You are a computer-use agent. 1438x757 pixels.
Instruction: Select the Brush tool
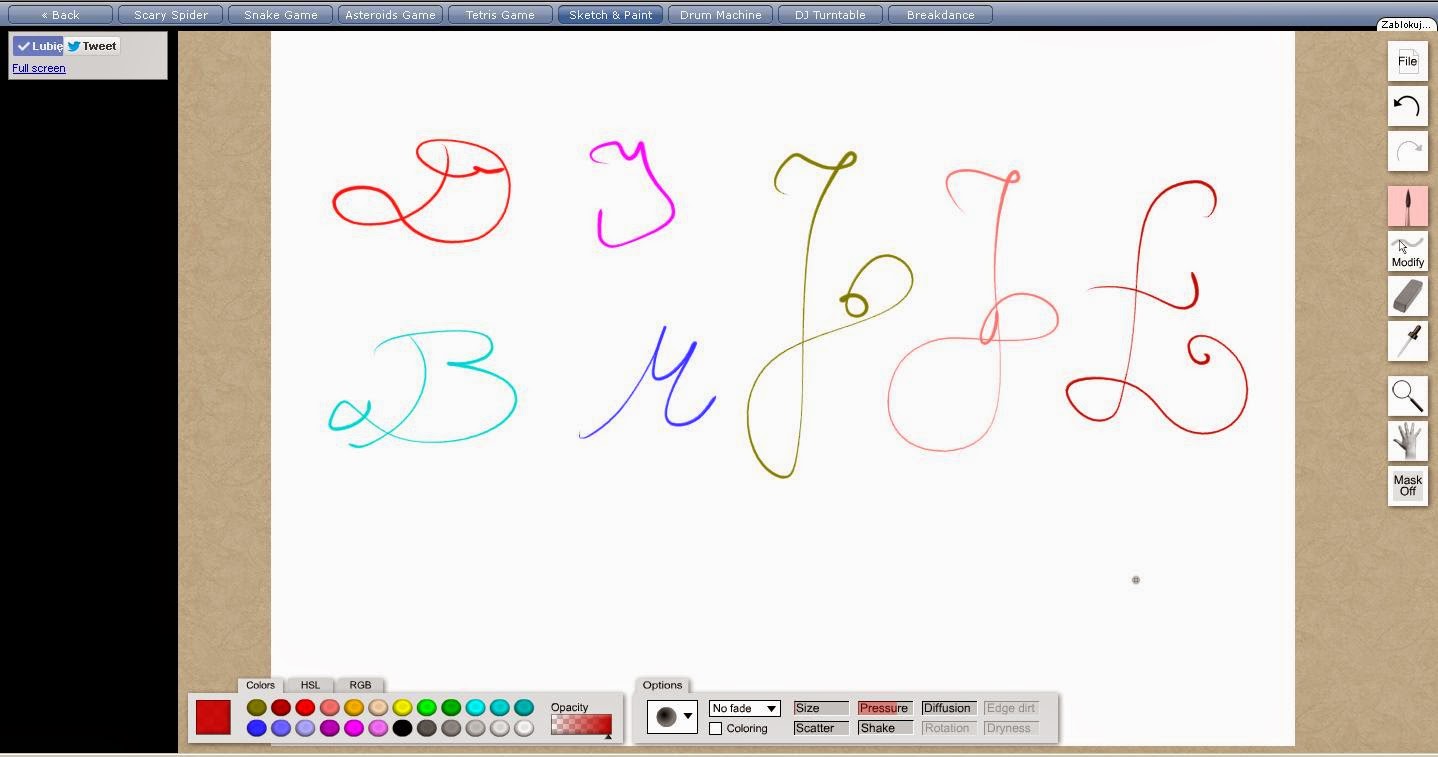coord(1407,205)
